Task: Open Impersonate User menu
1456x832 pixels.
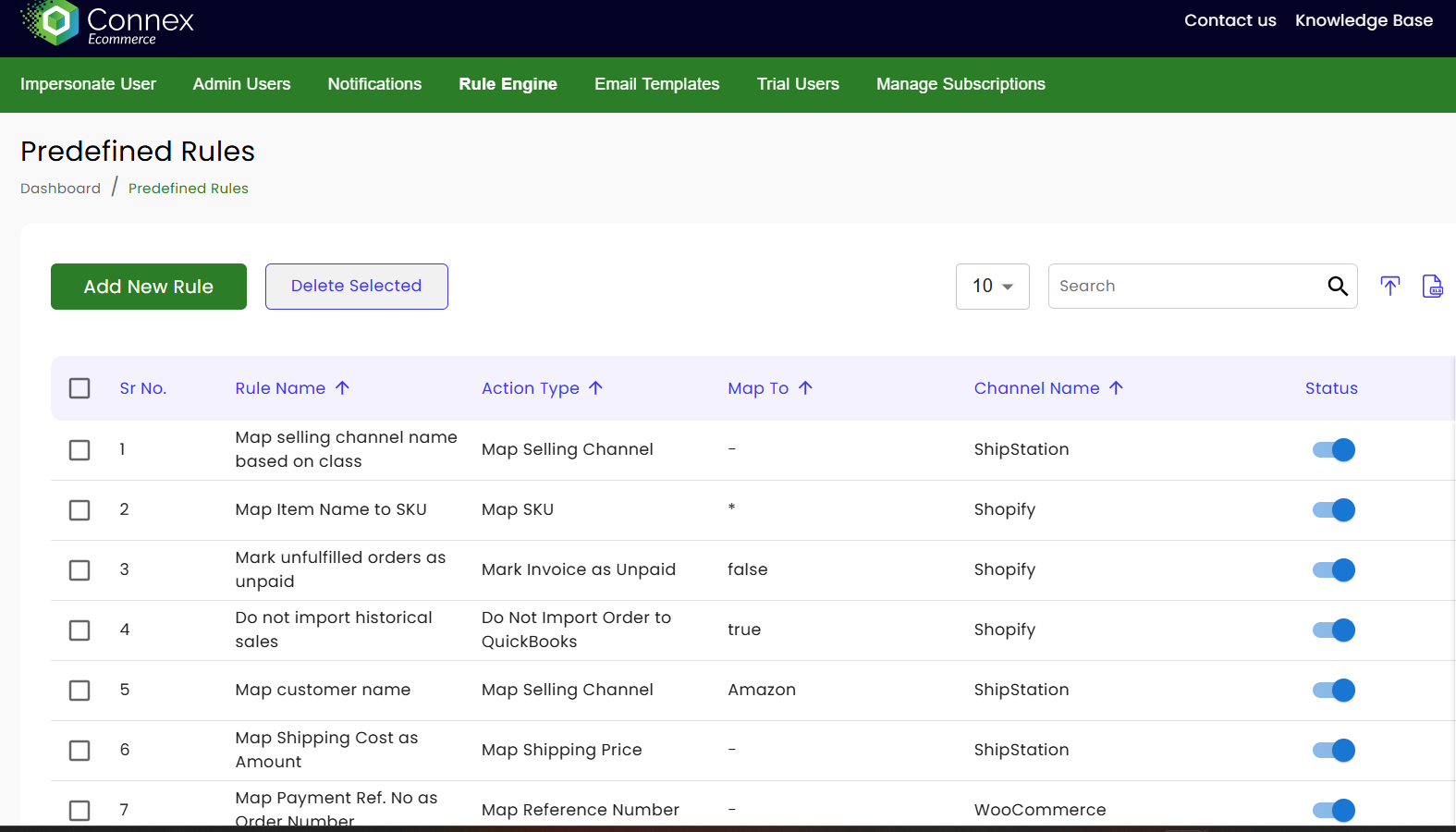Action: click(88, 84)
